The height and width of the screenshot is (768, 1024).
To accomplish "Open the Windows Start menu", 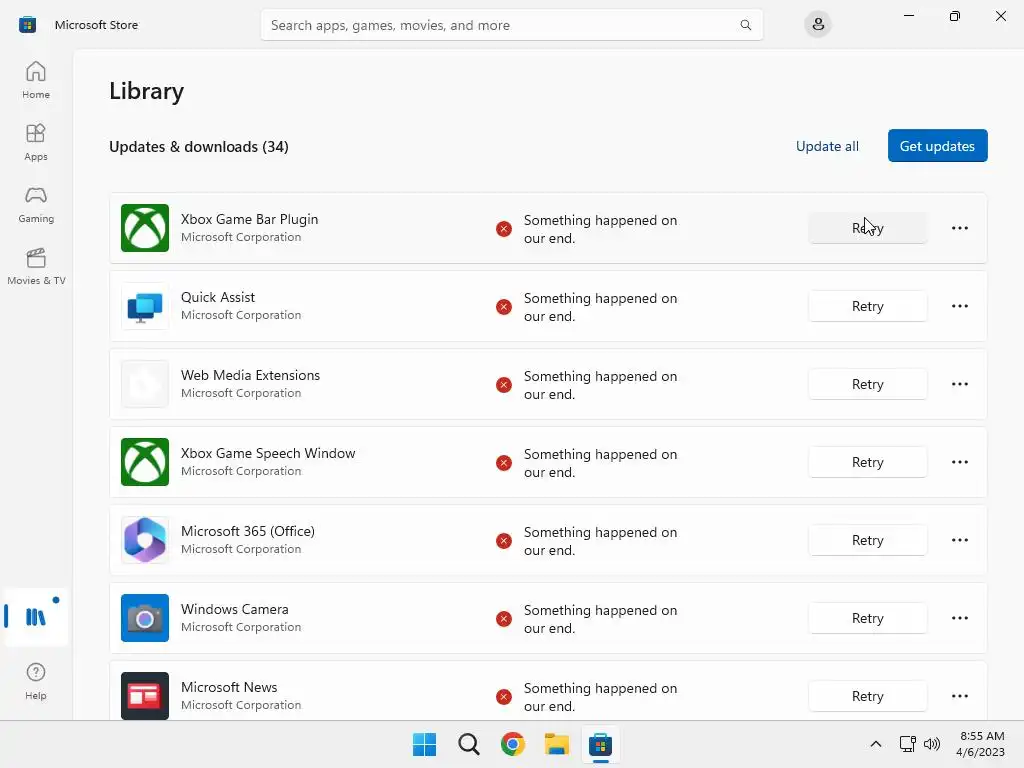I will pos(424,744).
